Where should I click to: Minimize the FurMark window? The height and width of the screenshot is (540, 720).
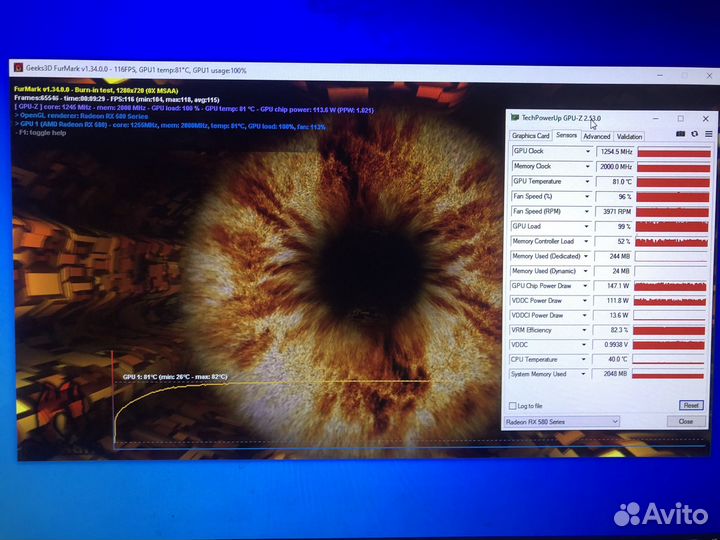click(x=660, y=75)
